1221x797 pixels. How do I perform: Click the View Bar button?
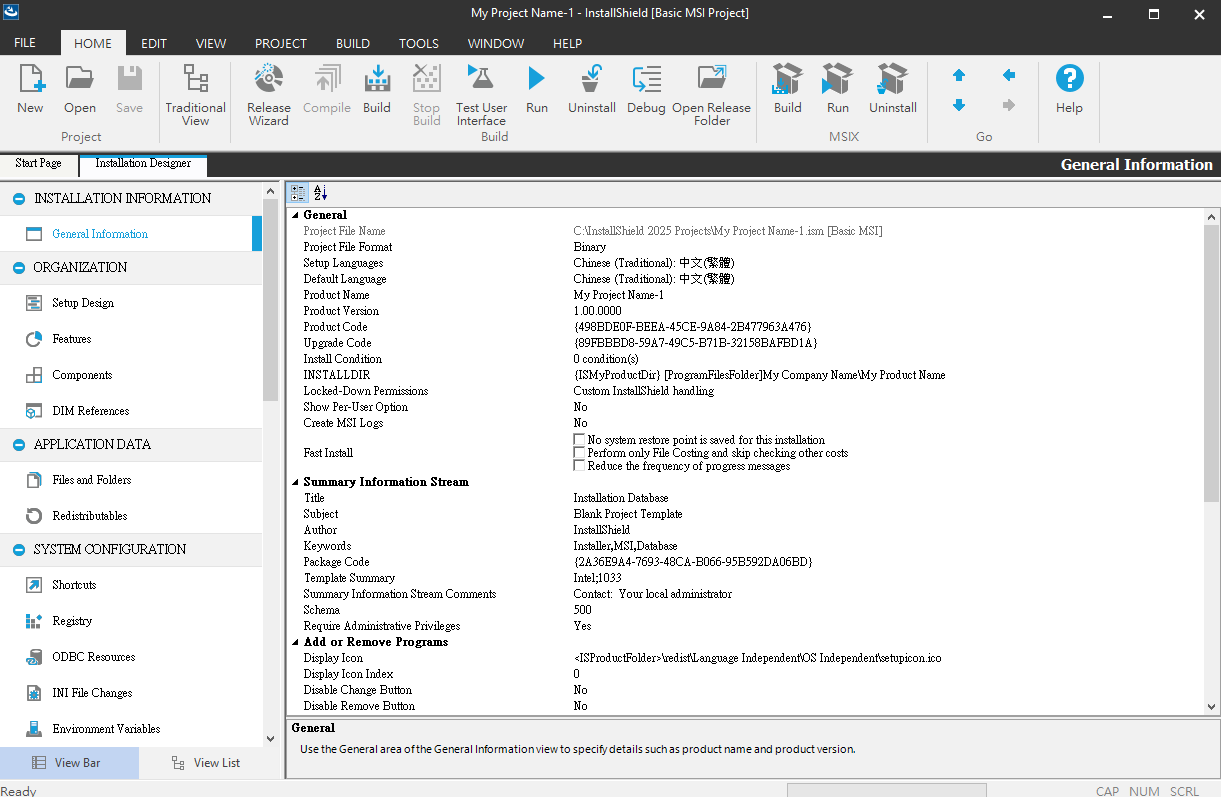click(x=70, y=763)
